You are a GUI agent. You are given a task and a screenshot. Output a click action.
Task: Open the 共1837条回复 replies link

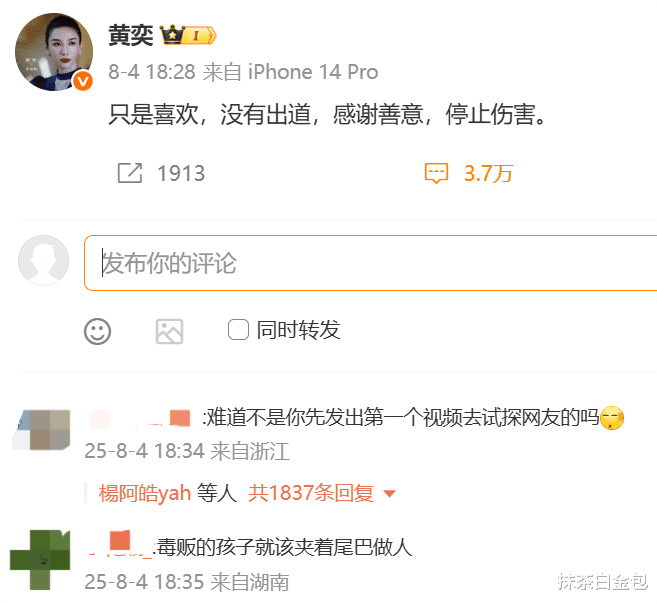click(x=310, y=493)
